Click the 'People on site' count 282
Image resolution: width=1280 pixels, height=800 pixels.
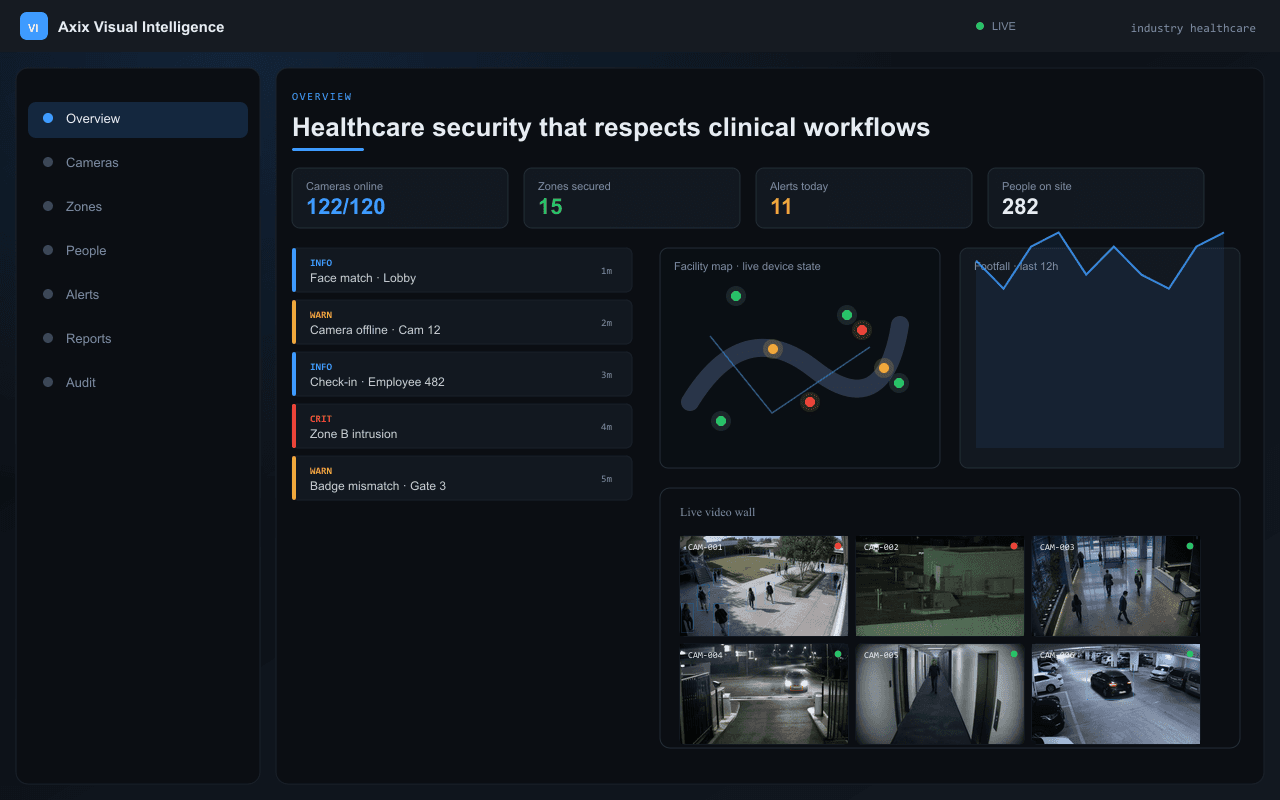coord(1020,207)
